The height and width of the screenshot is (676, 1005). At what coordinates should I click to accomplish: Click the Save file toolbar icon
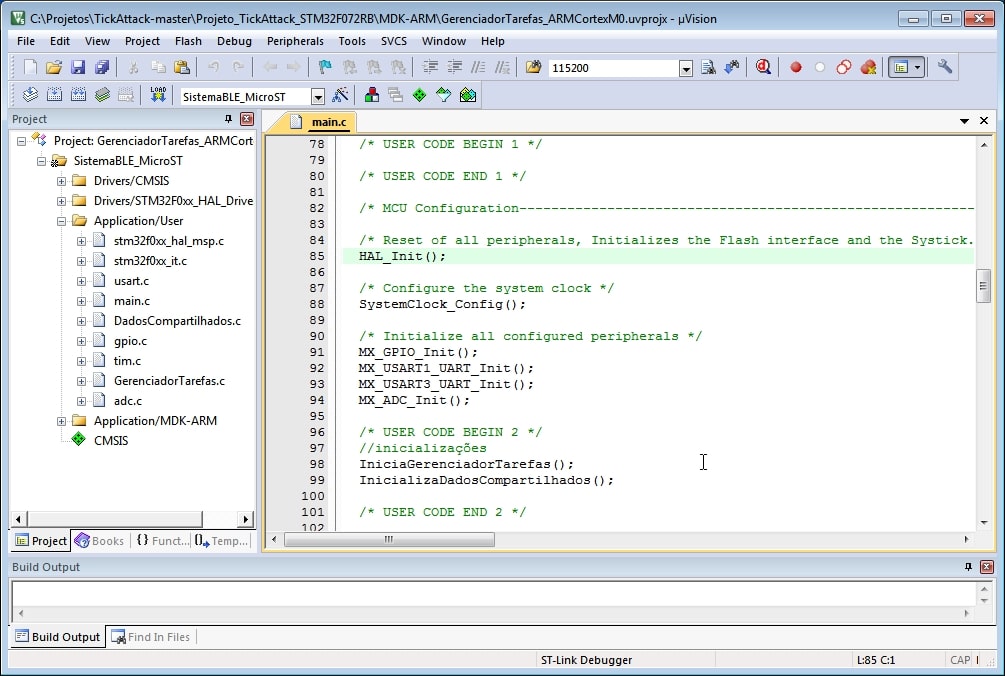(x=78, y=67)
